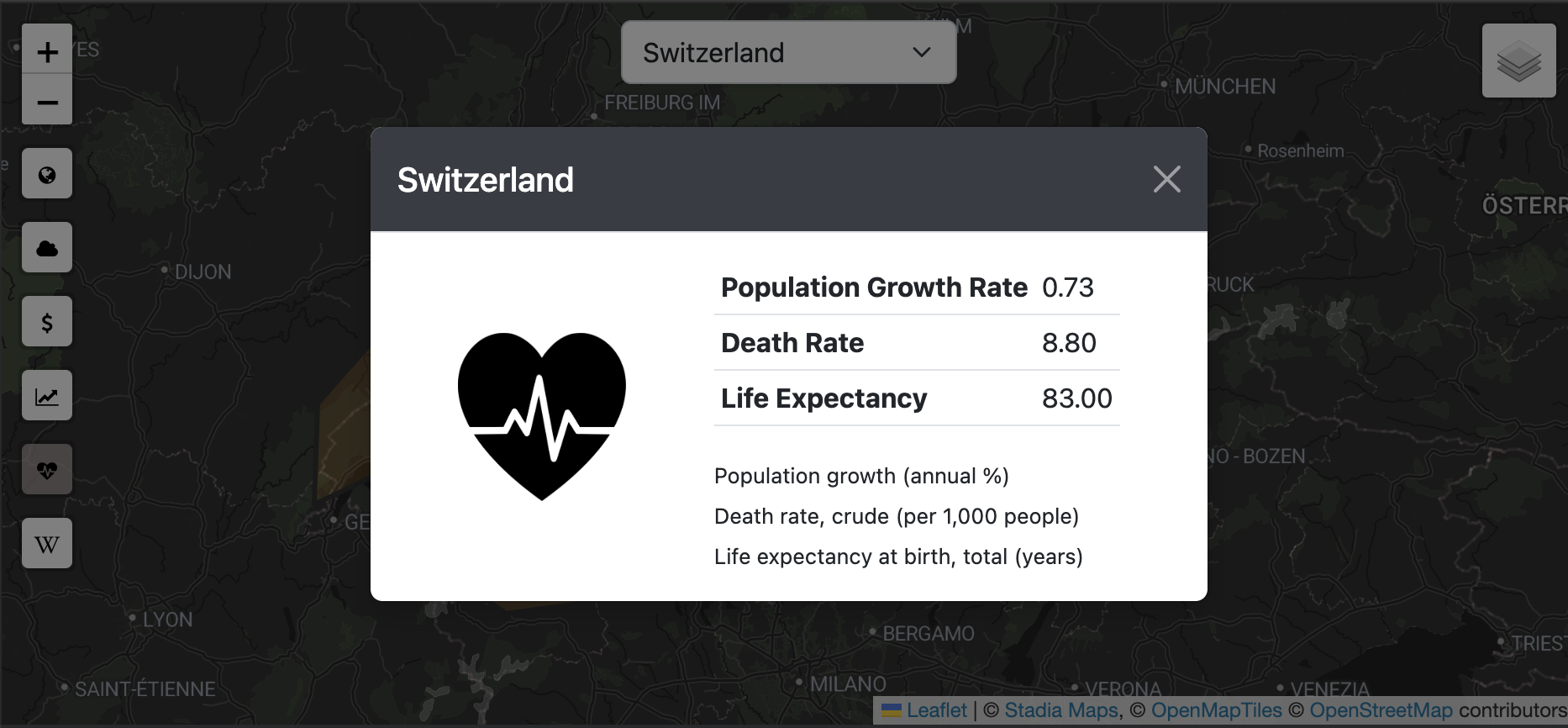Expand the country selector chevron arrow
The height and width of the screenshot is (728, 1568).
[922, 53]
